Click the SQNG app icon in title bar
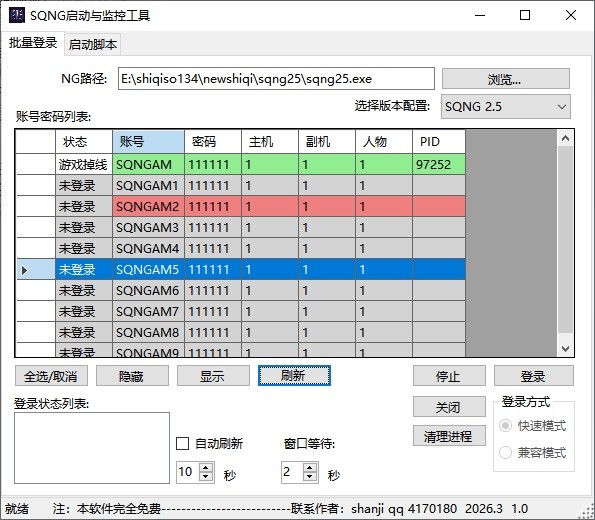 tap(17, 15)
